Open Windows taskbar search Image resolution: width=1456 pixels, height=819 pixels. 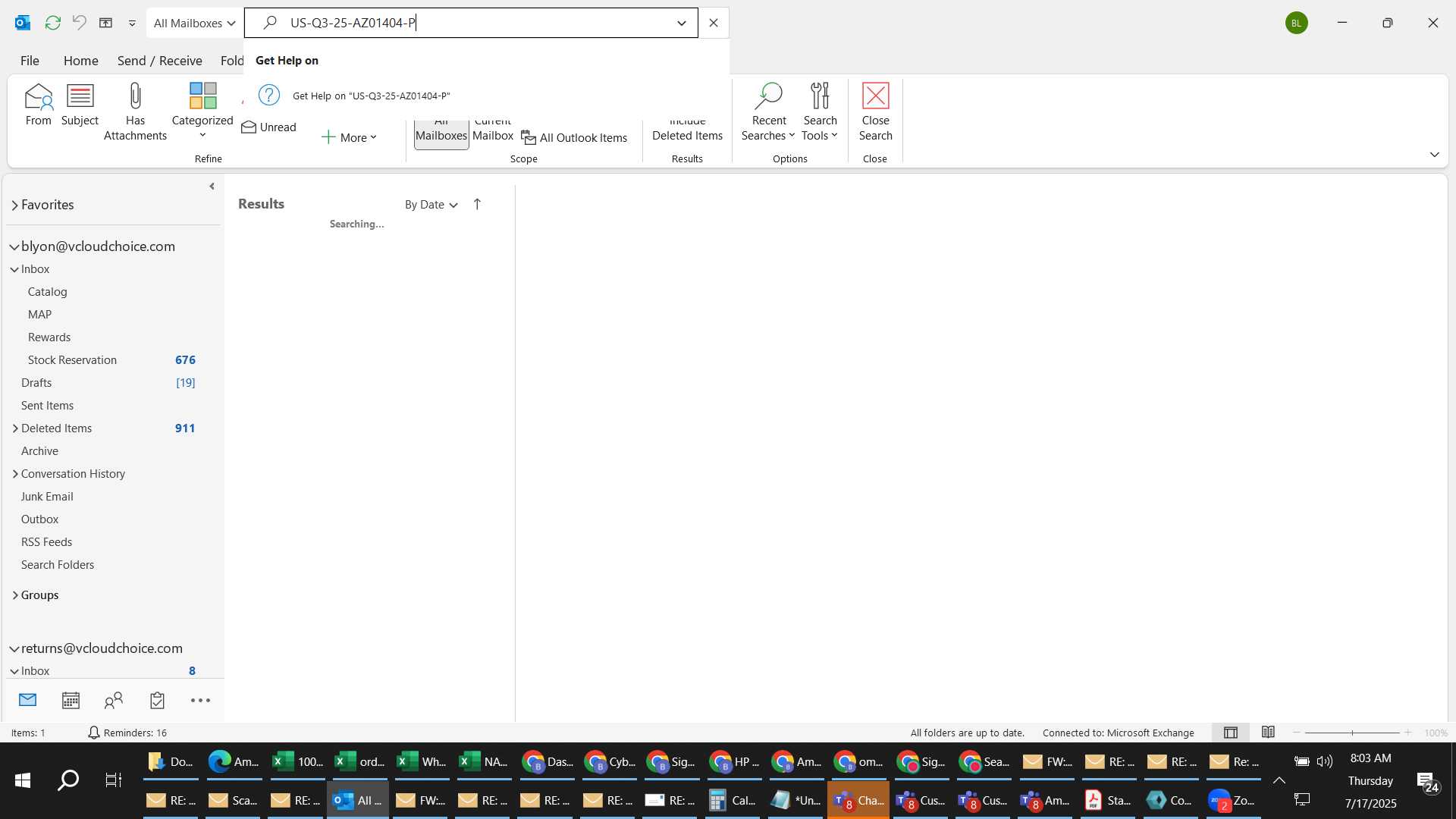68,780
